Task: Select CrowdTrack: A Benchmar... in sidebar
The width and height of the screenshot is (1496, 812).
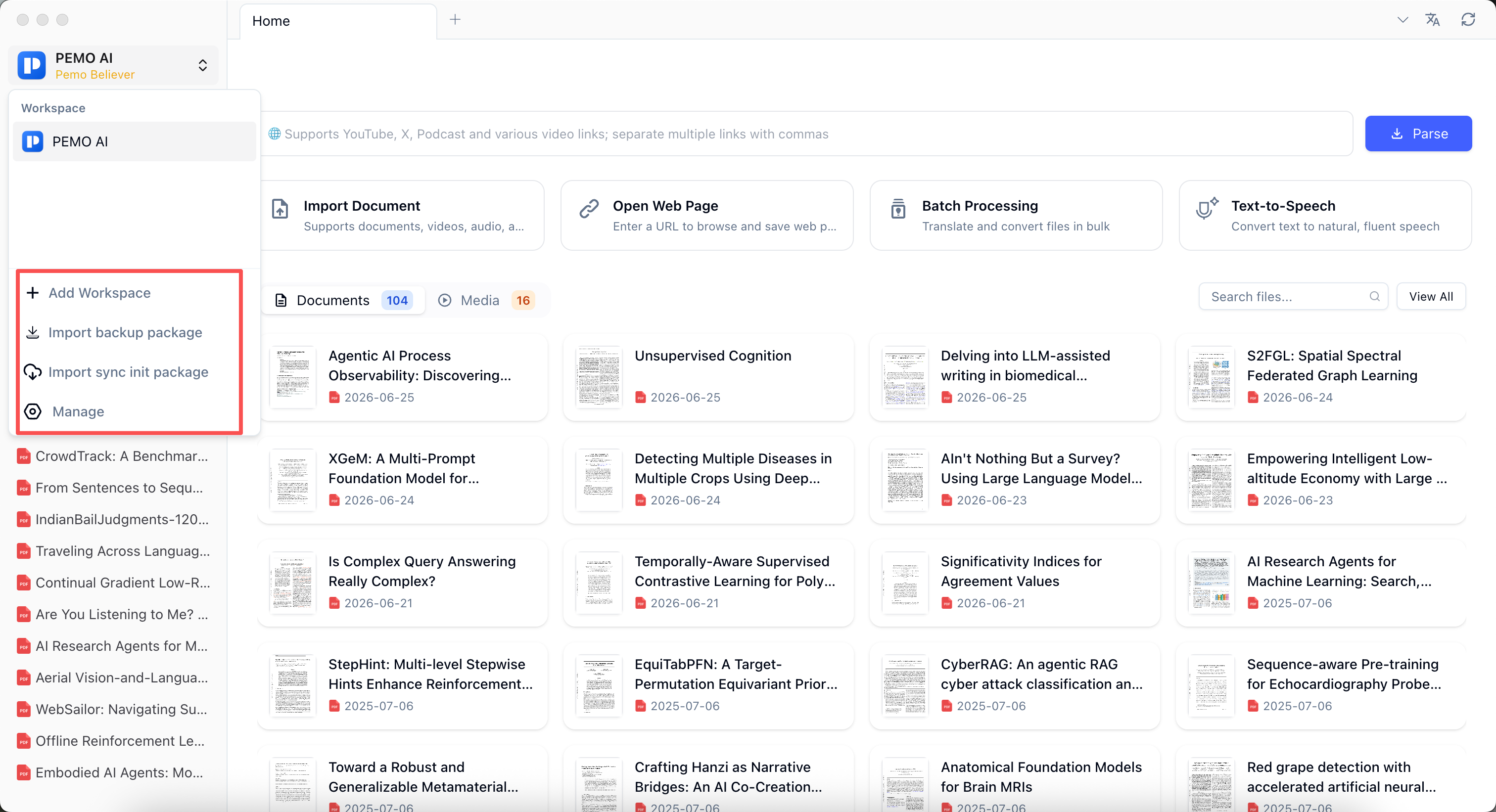Action: pyautogui.click(x=113, y=456)
